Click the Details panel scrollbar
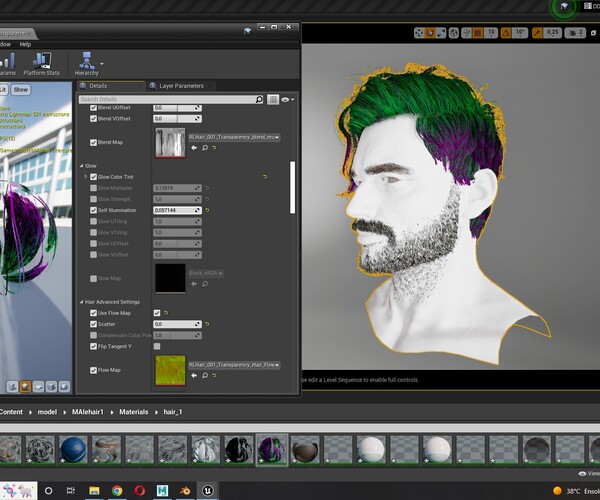This screenshot has height=500, width=600. point(293,187)
